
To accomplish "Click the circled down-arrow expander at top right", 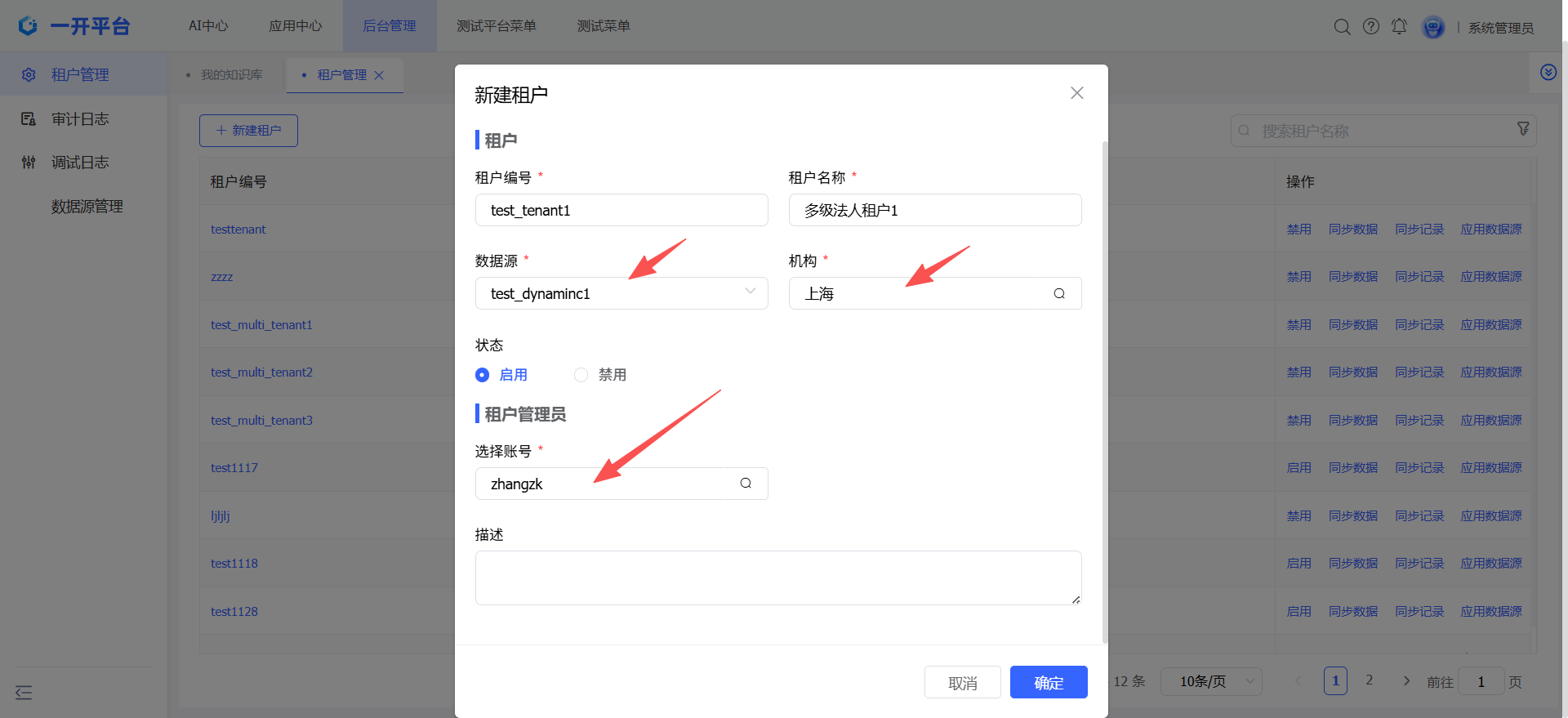I will pos(1548,73).
